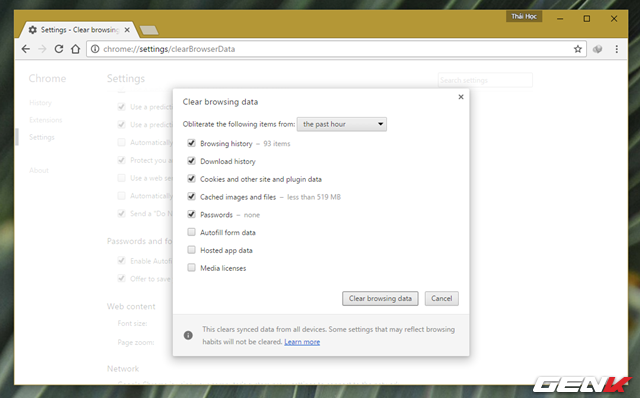Open History in the Chrome sidebar
Viewport: 640px width, 398px height.
point(40,103)
